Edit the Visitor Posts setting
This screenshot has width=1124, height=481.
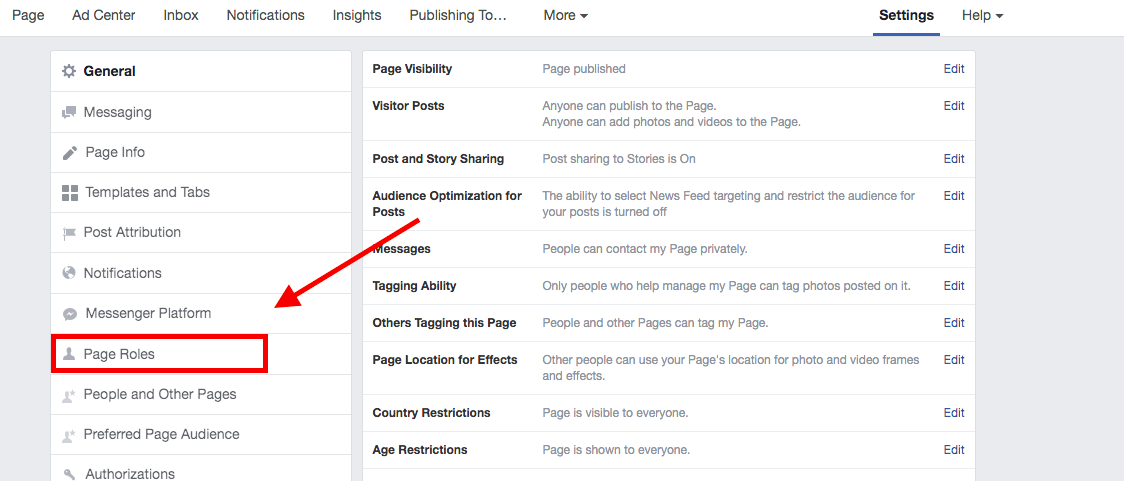click(x=954, y=105)
